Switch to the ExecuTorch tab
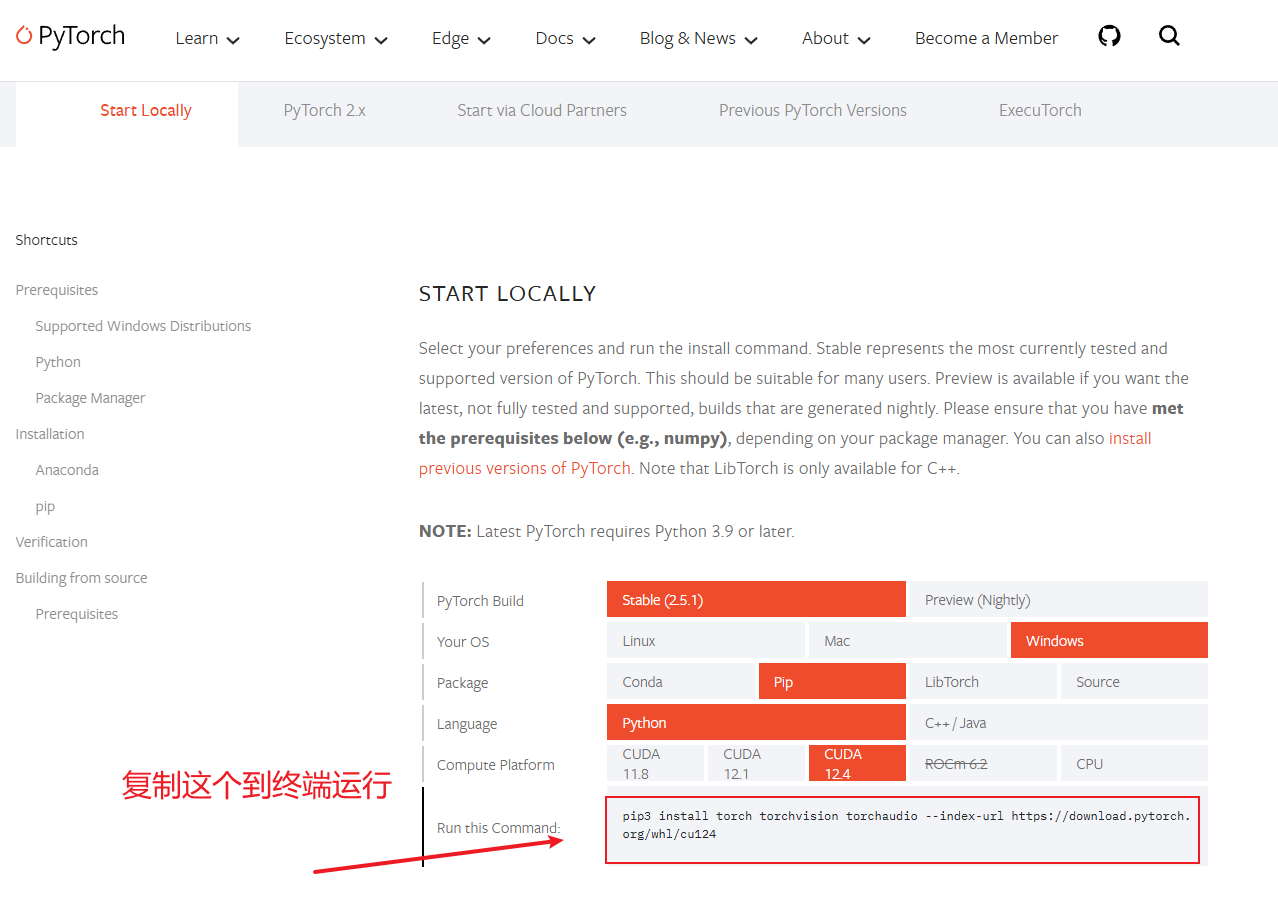Screen dimensions: 1278x914 [1040, 111]
